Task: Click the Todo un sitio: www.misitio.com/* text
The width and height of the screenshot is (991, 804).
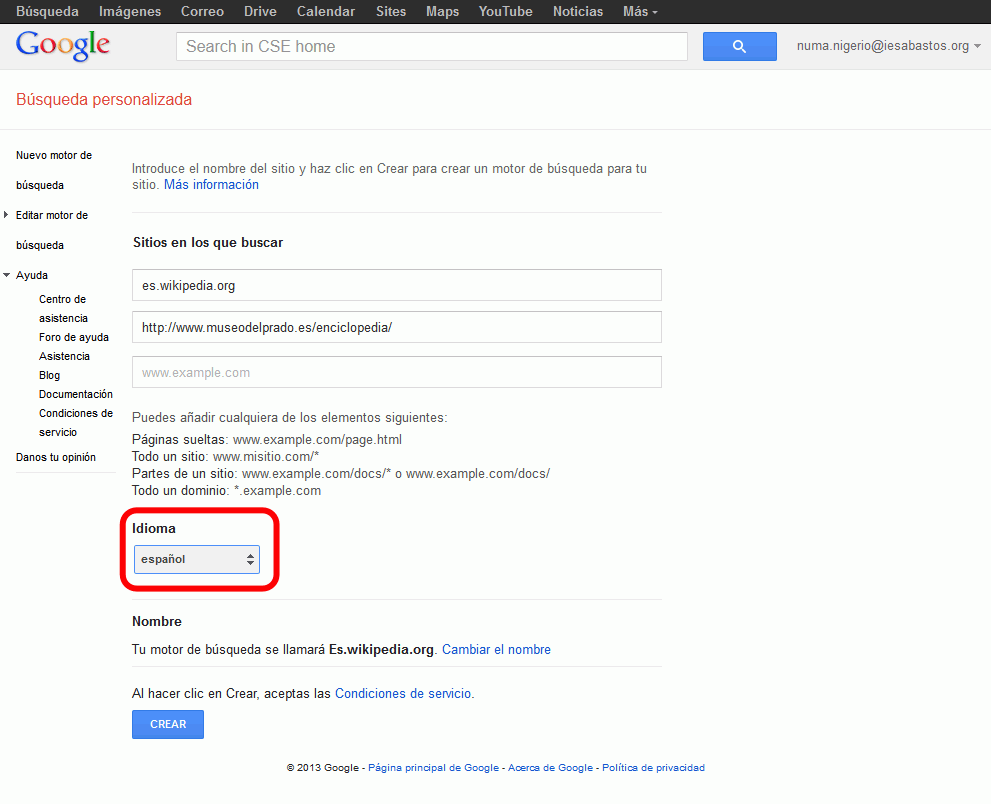Action: point(226,457)
